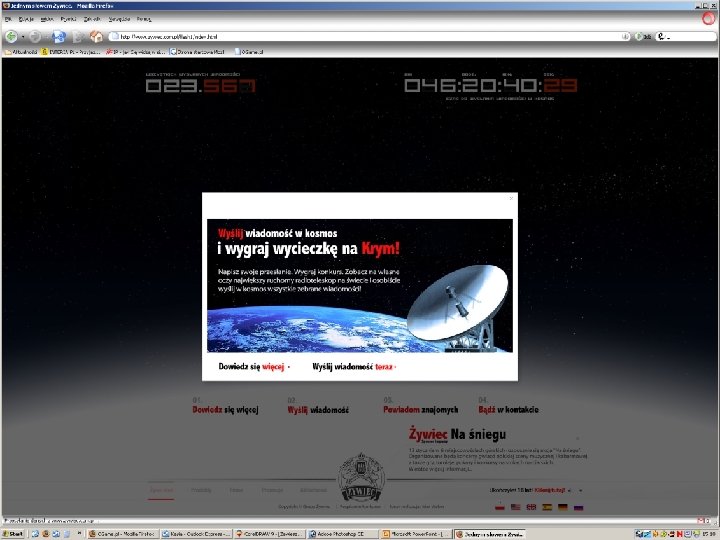Switch to CorelDRAW 9 taskbar window
The height and width of the screenshot is (540, 720).
(x=269, y=534)
